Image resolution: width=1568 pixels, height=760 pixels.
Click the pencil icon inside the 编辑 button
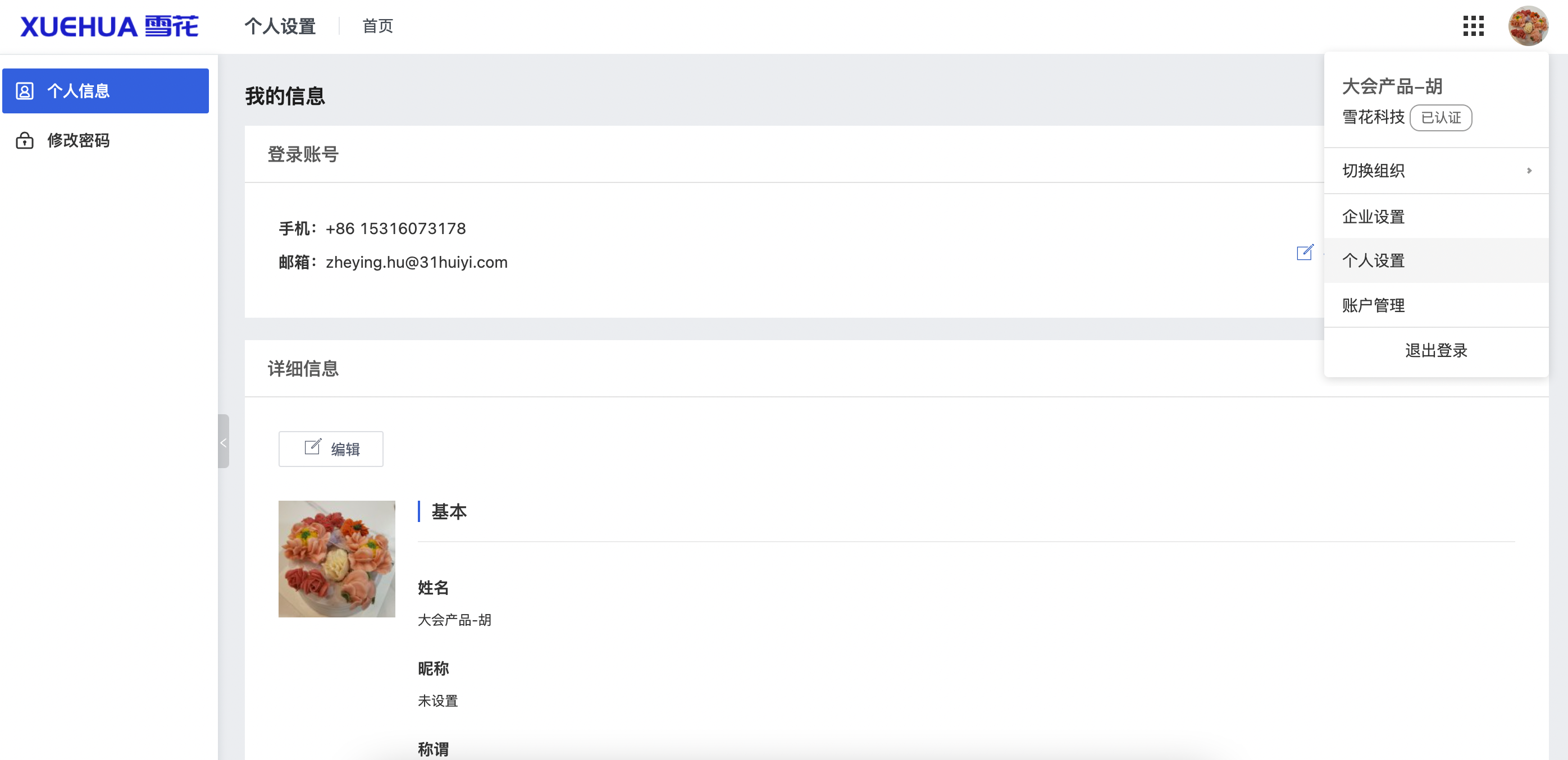[313, 447]
